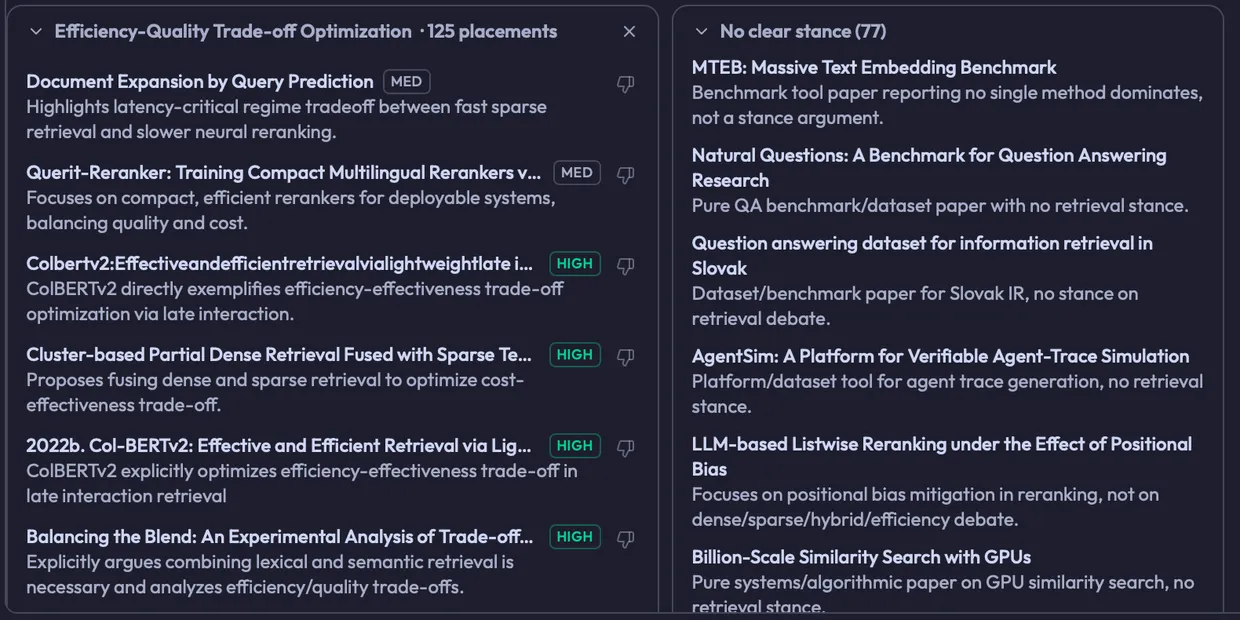This screenshot has width=1240, height=620.
Task: Select 'Focuses on positional bias mitigation' description
Action: click(926, 507)
